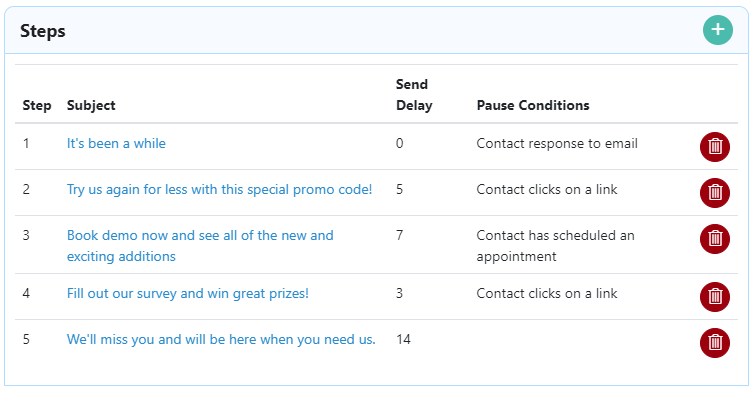Delete step 1 with its trash icon
The width and height of the screenshot is (751, 395).
click(715, 147)
